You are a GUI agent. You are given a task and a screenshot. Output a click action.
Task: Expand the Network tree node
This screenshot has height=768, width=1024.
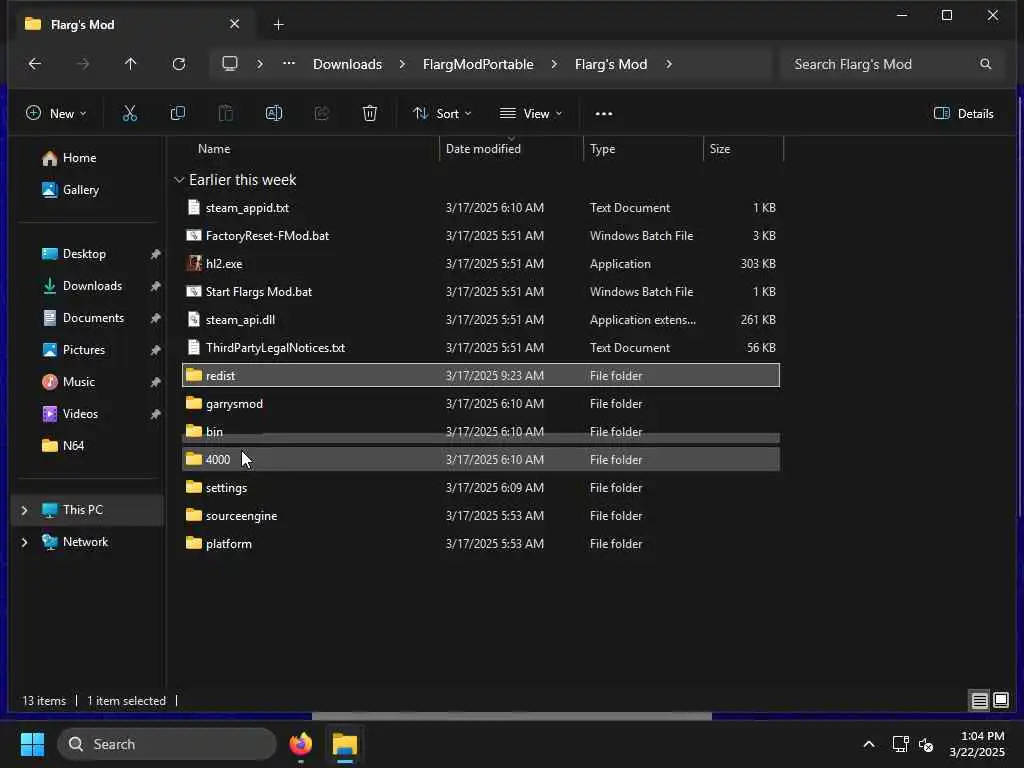click(25, 542)
